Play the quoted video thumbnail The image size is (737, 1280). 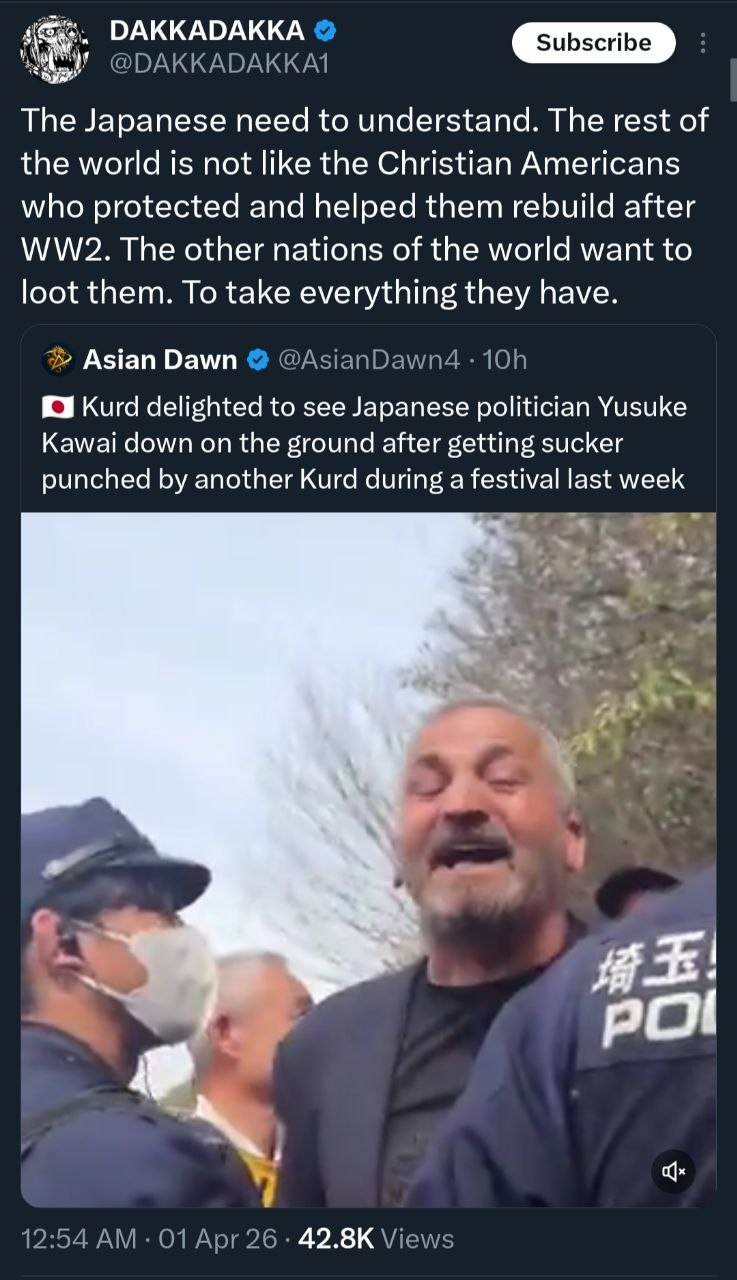(x=368, y=860)
